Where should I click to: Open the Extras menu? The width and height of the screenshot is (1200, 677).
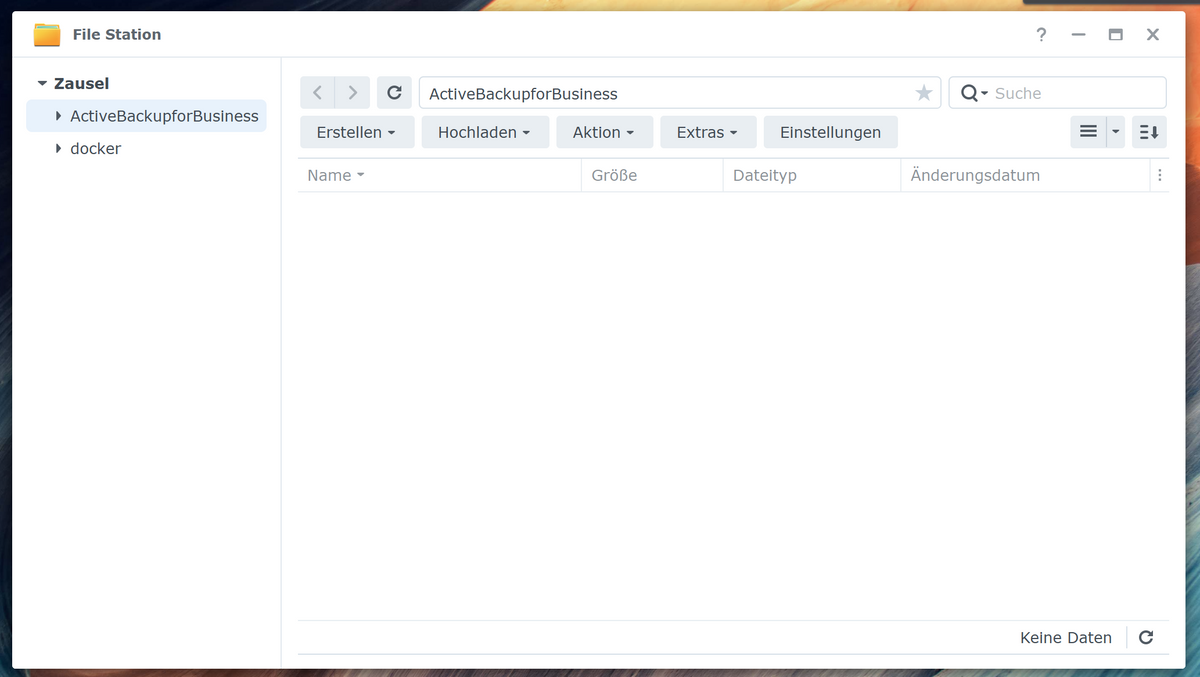click(x=708, y=132)
